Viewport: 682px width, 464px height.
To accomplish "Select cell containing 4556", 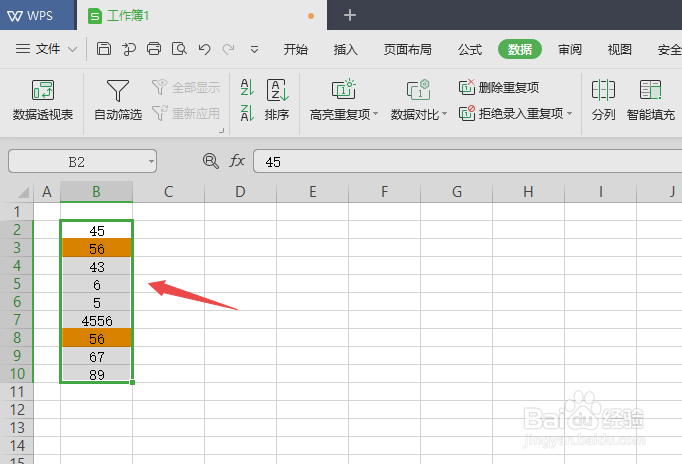I will click(97, 320).
